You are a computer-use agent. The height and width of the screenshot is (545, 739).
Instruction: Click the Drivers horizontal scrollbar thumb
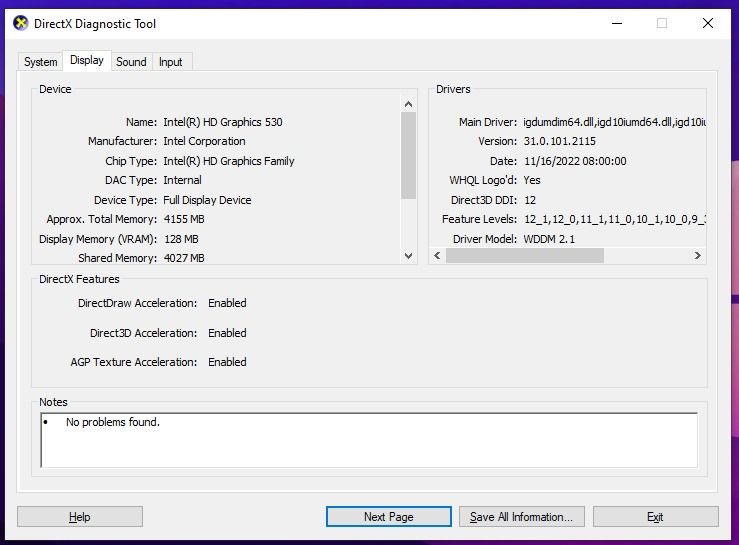click(x=525, y=256)
